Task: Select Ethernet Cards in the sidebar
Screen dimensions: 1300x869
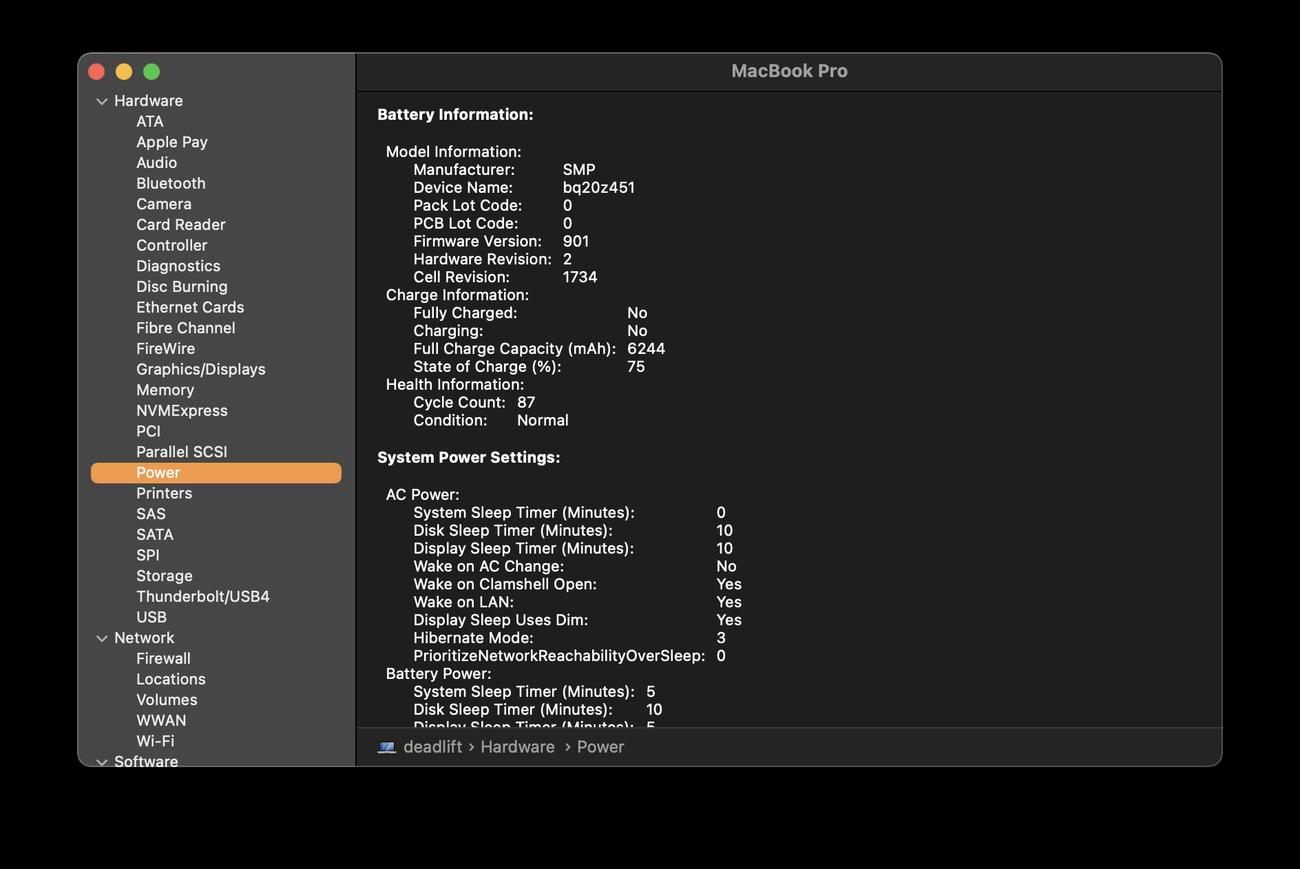Action: [190, 307]
